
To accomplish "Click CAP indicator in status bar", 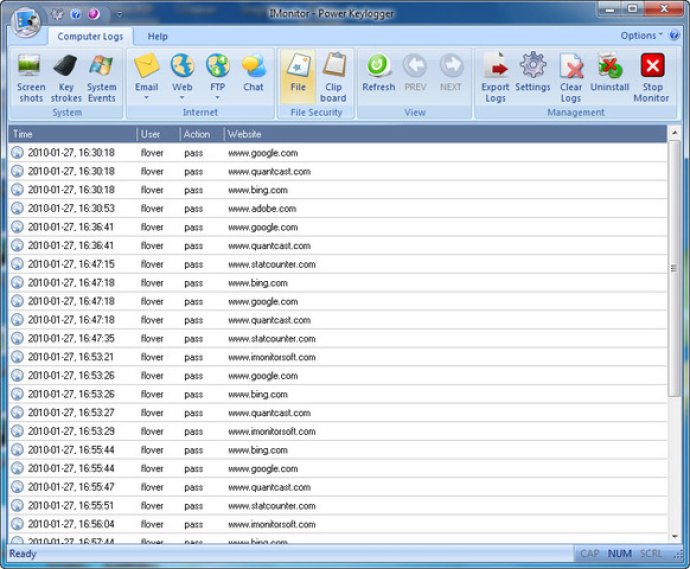I will (x=590, y=554).
